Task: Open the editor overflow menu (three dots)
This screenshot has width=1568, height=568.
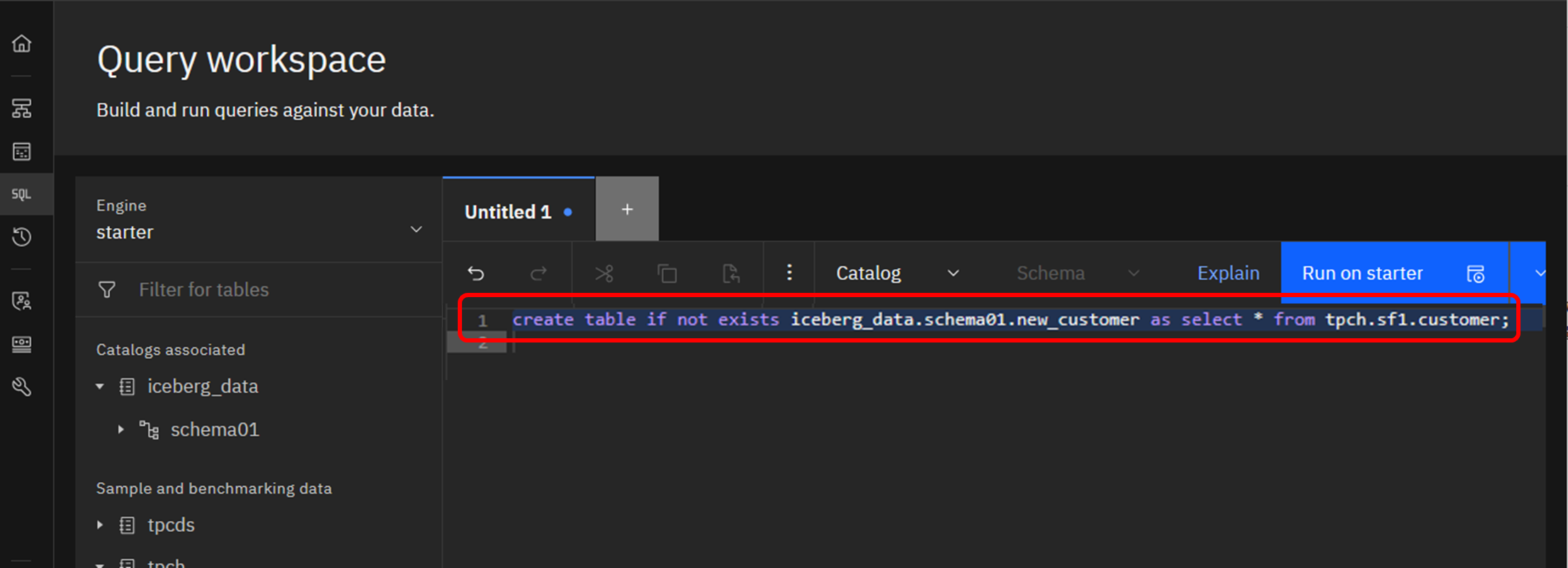Action: click(x=789, y=273)
